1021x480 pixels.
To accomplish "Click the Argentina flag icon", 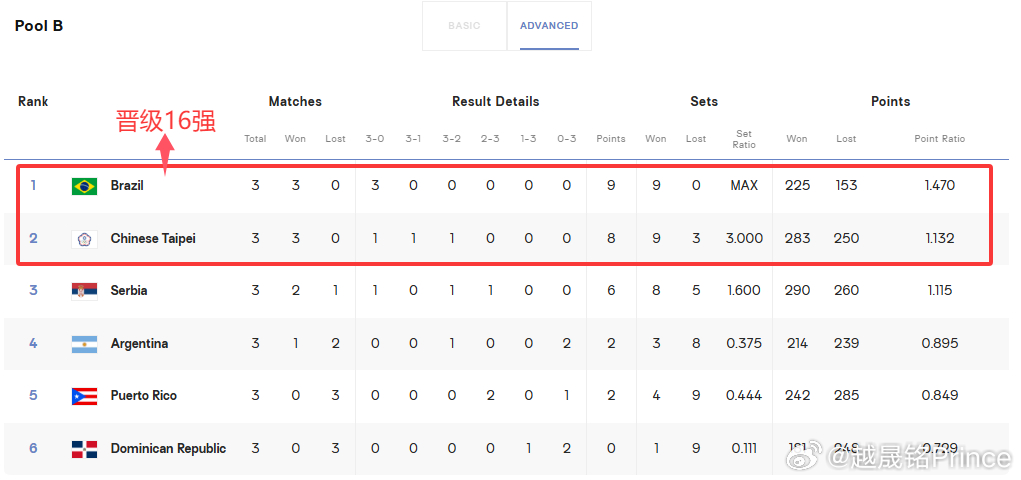I will pyautogui.click(x=84, y=344).
